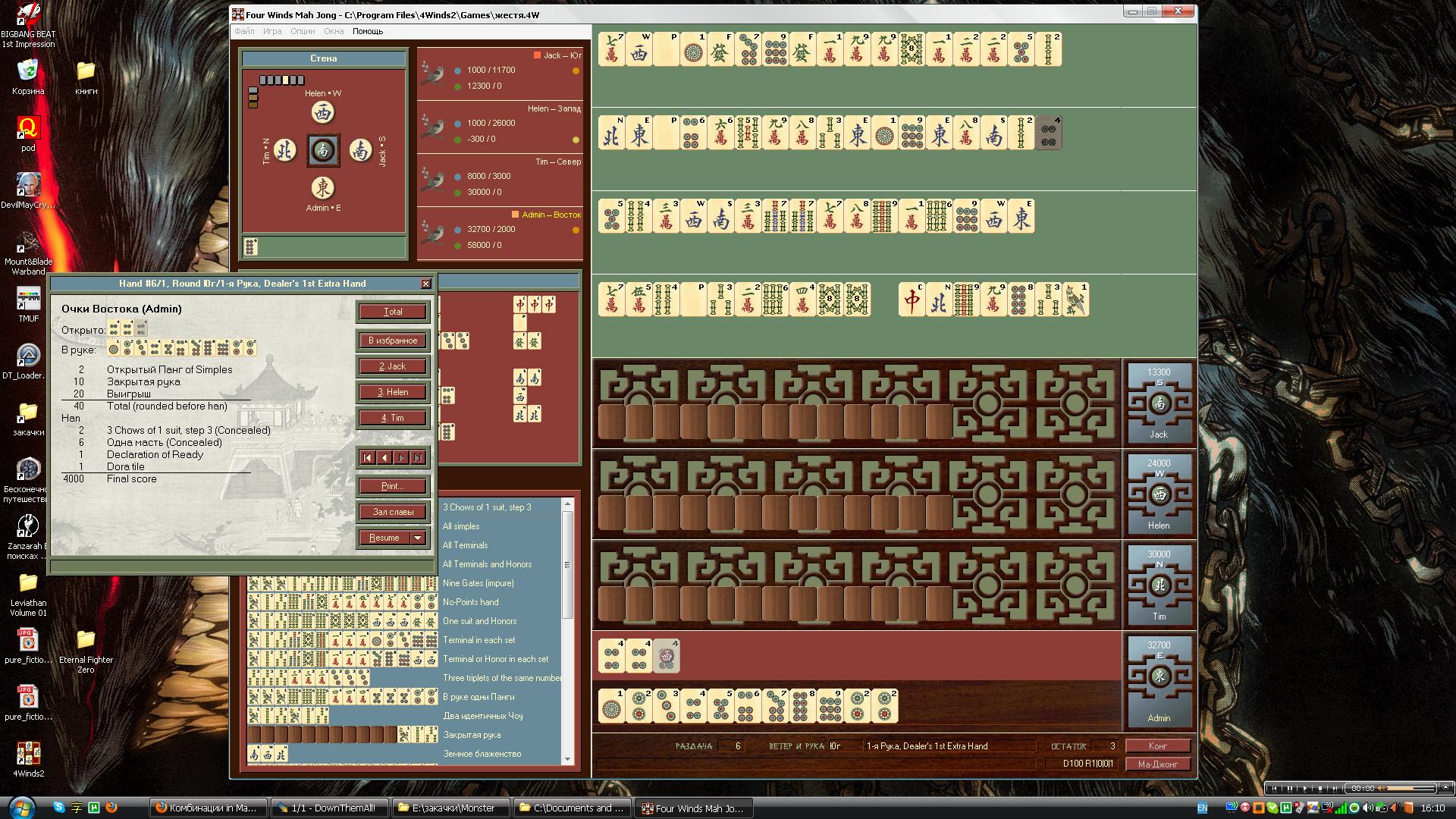The height and width of the screenshot is (819, 1456).
Task: Select 'Nine Gates (impure)' list entry
Action: pos(478,583)
